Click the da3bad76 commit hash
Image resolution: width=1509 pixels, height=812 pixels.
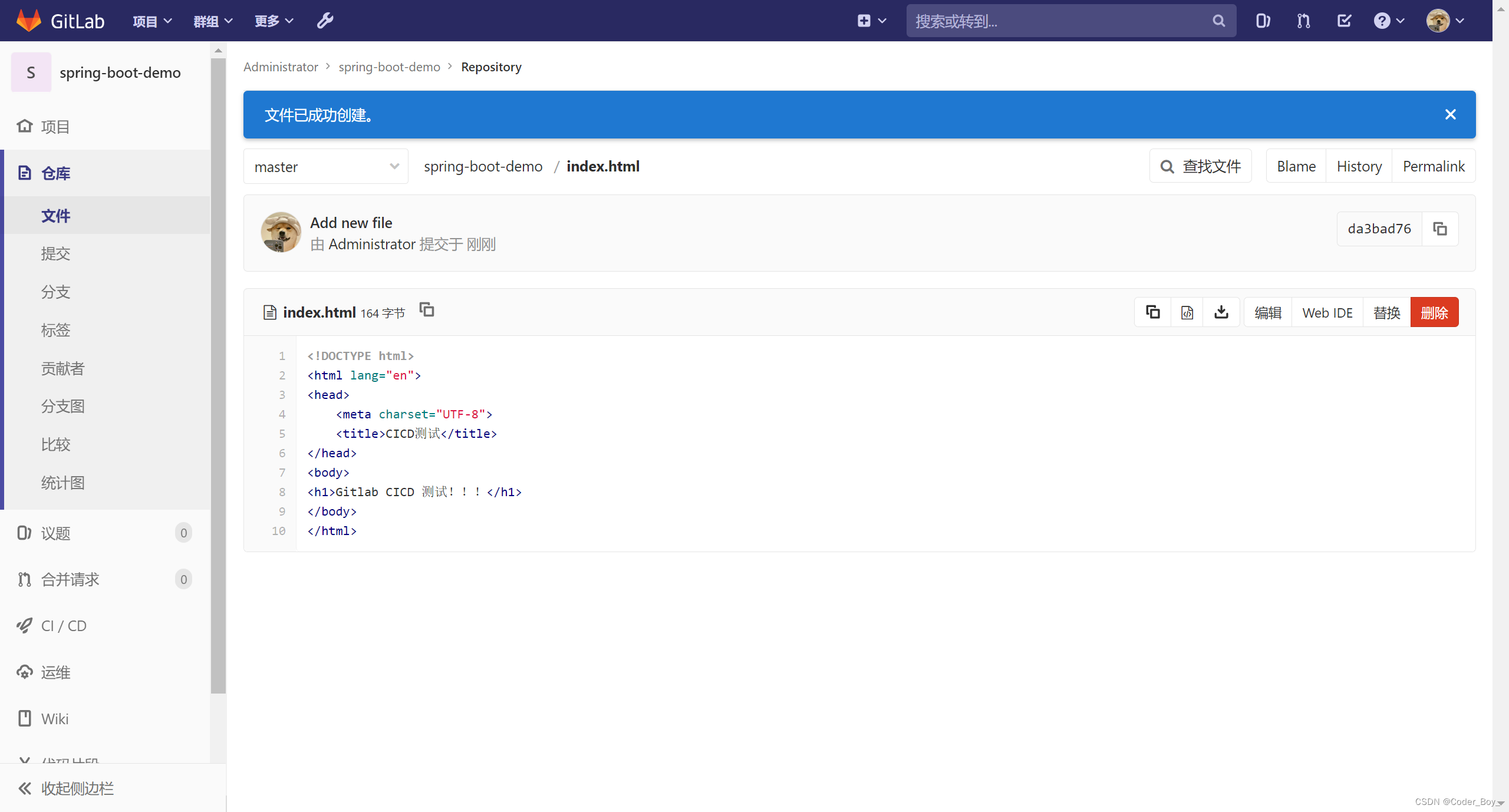pos(1379,229)
